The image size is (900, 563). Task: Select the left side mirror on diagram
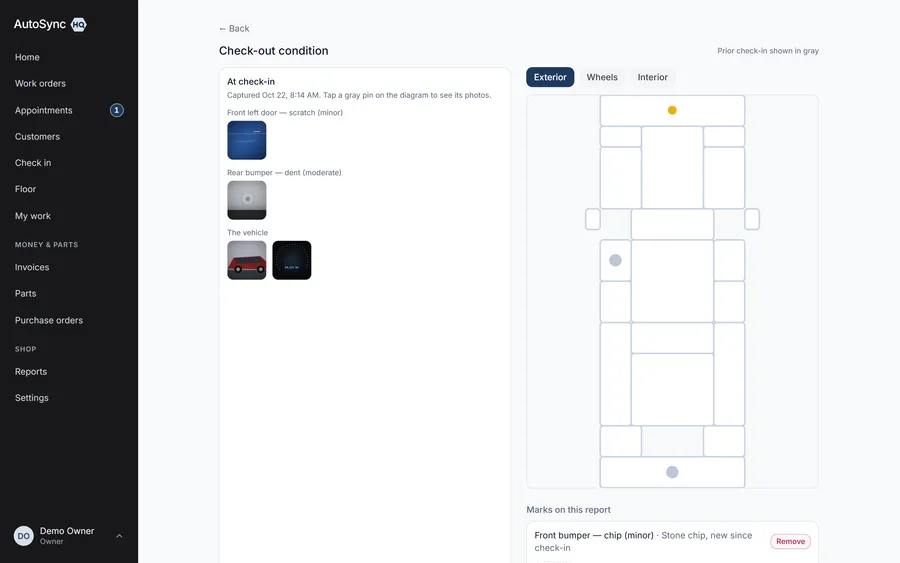click(x=593, y=219)
